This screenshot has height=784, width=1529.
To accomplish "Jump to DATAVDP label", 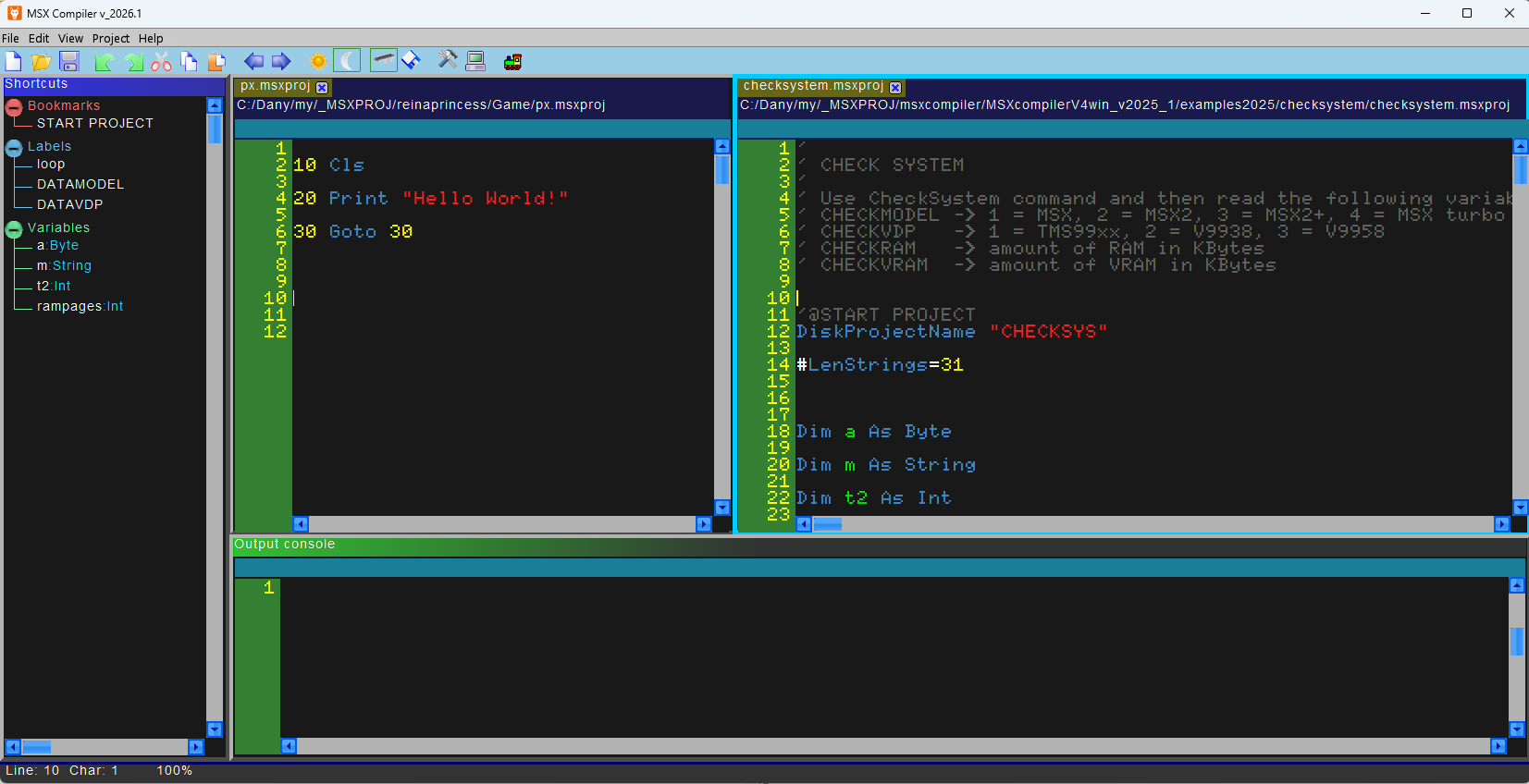I will point(70,204).
